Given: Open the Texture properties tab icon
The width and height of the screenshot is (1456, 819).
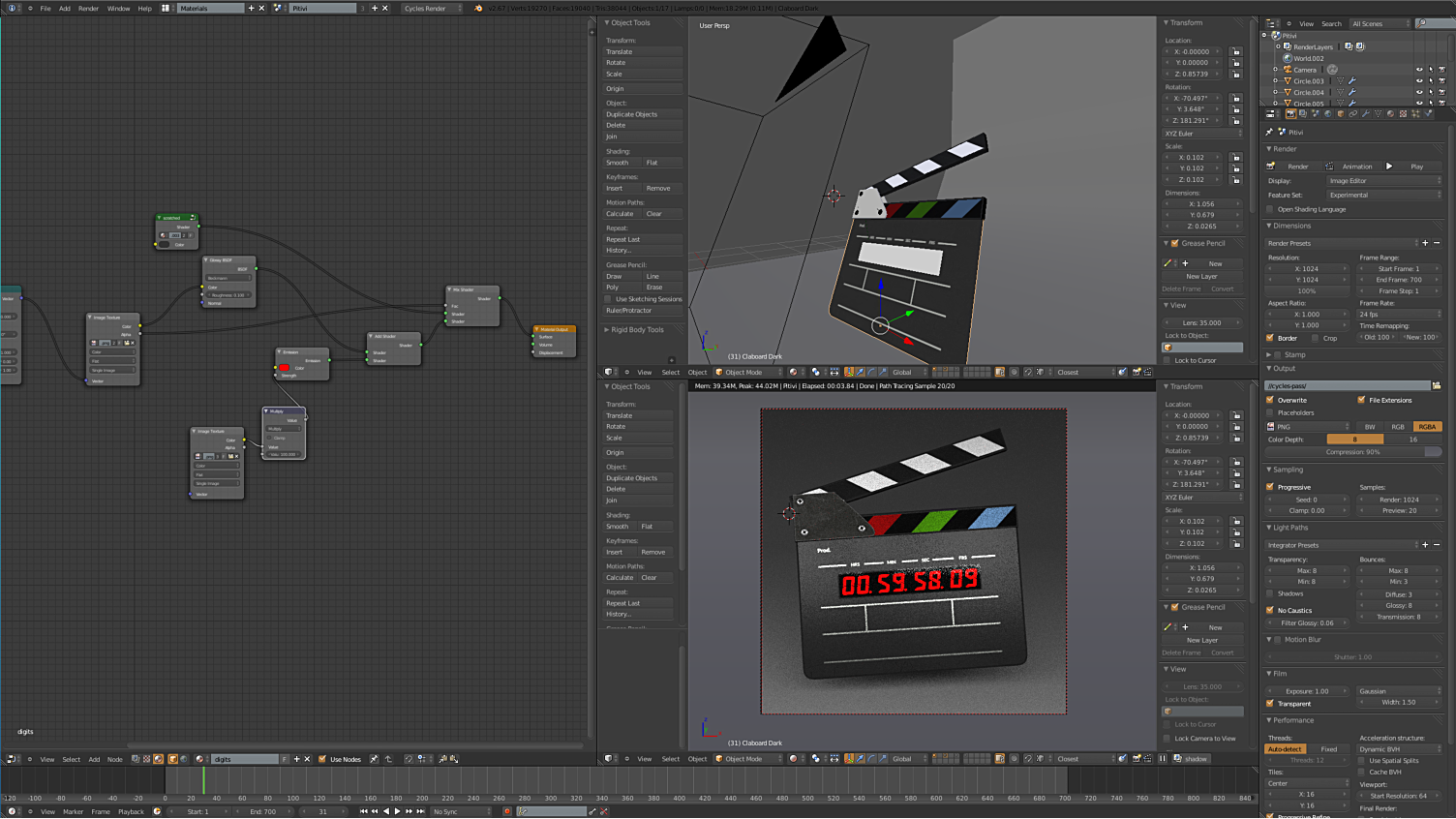Looking at the screenshot, I should tap(1403, 114).
